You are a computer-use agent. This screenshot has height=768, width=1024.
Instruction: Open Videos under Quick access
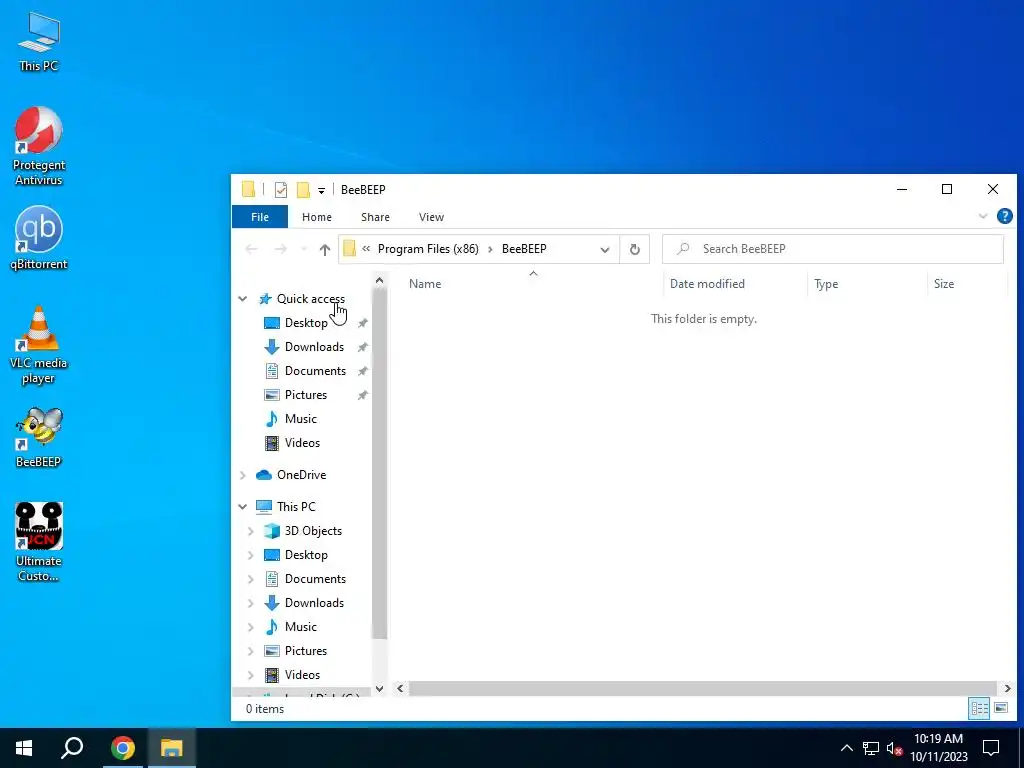302,443
